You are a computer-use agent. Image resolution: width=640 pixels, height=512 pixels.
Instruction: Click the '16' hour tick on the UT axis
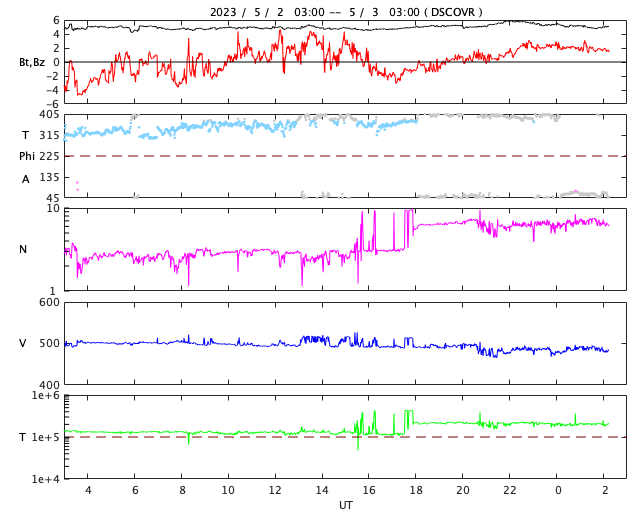click(369, 490)
